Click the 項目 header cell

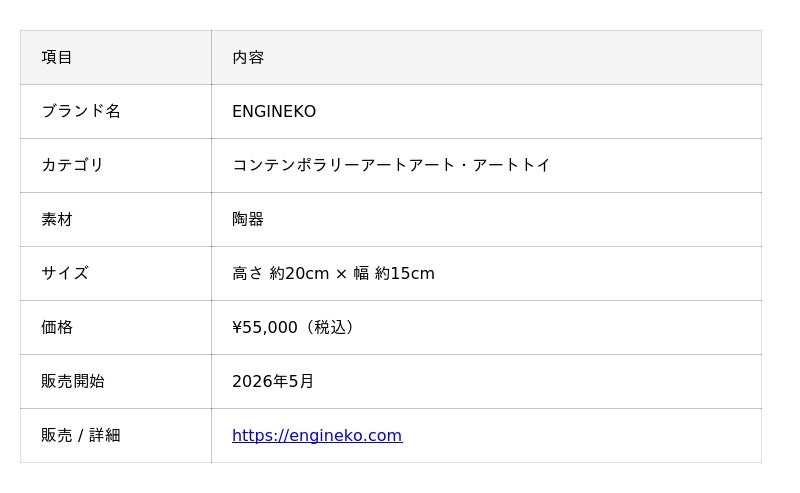[116, 57]
